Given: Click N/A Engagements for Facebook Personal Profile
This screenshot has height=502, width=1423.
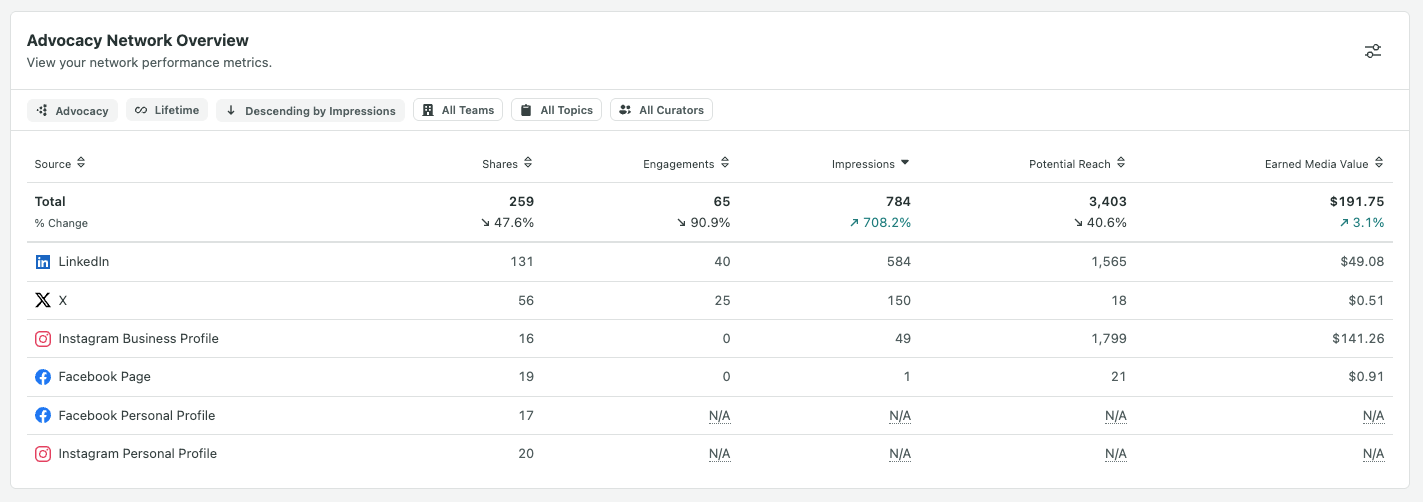Looking at the screenshot, I should [x=719, y=416].
